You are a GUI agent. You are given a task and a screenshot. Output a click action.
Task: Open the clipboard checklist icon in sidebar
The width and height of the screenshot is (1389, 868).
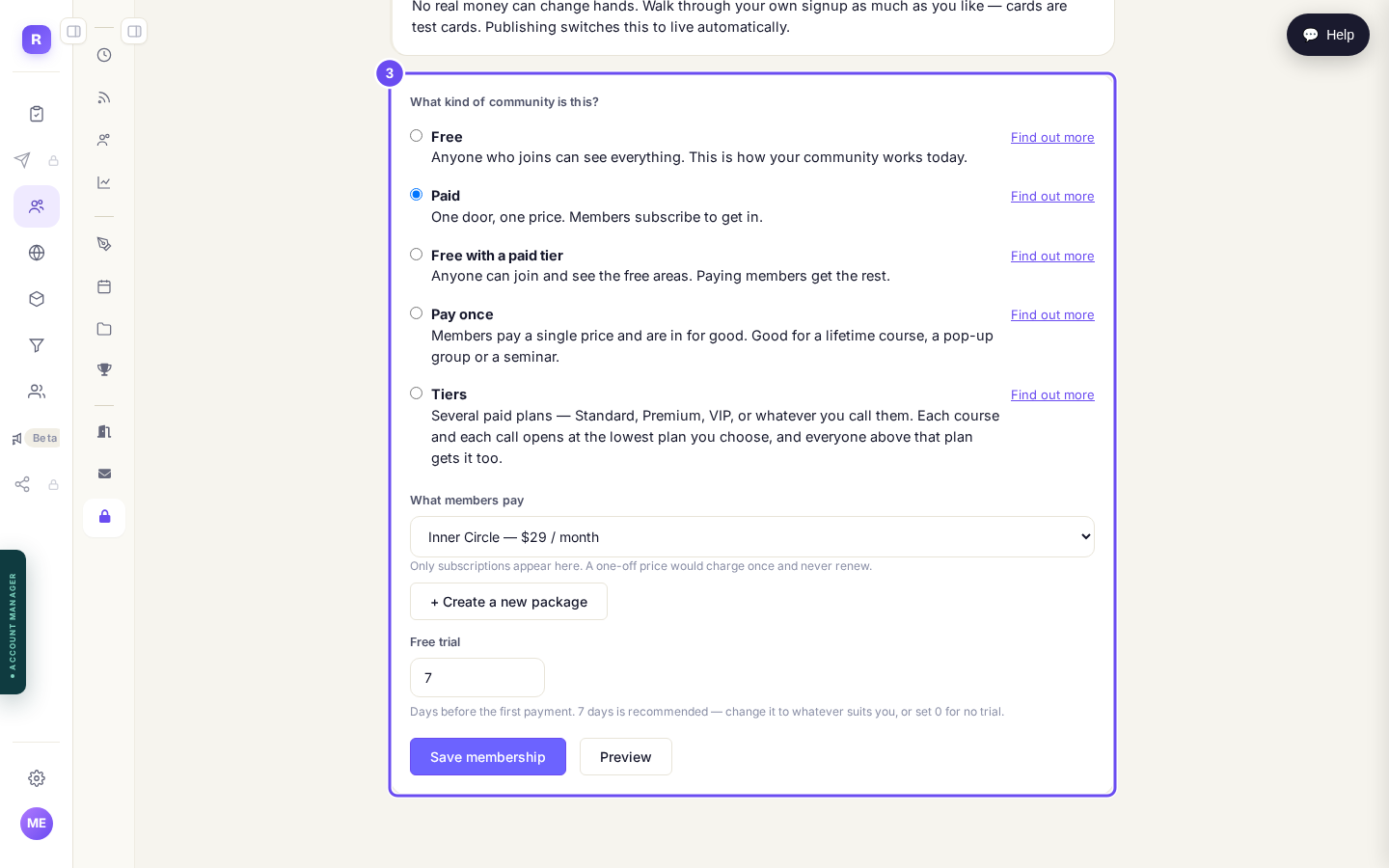tap(37, 114)
